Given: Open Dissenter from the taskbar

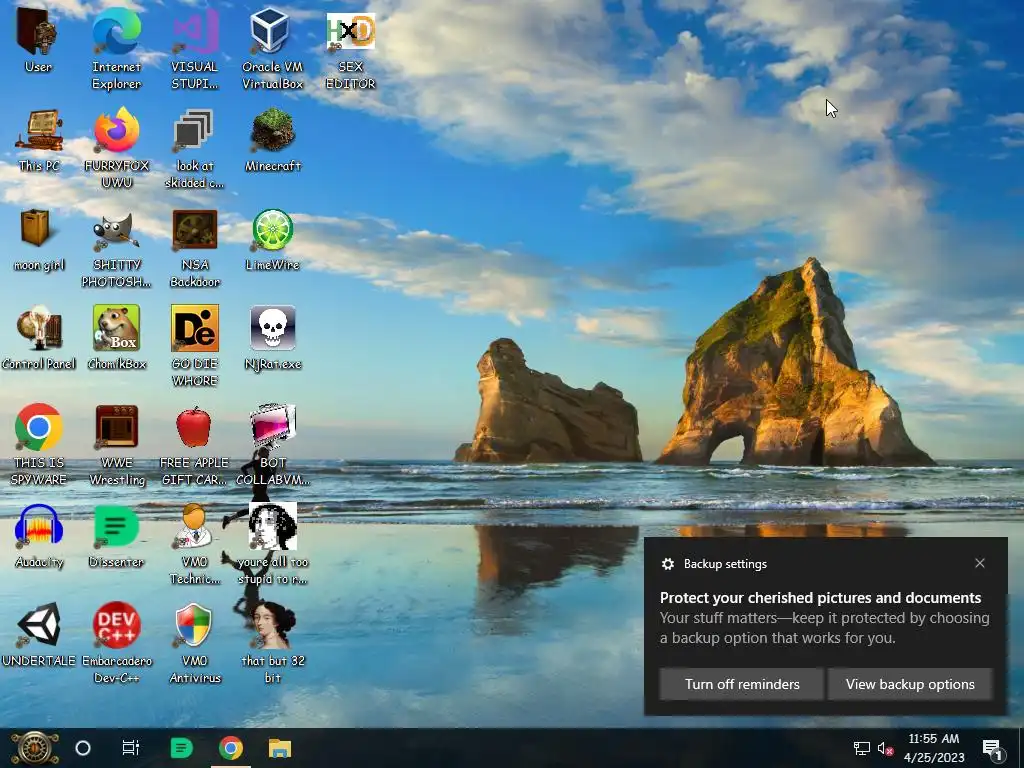Looking at the screenshot, I should coord(181,748).
